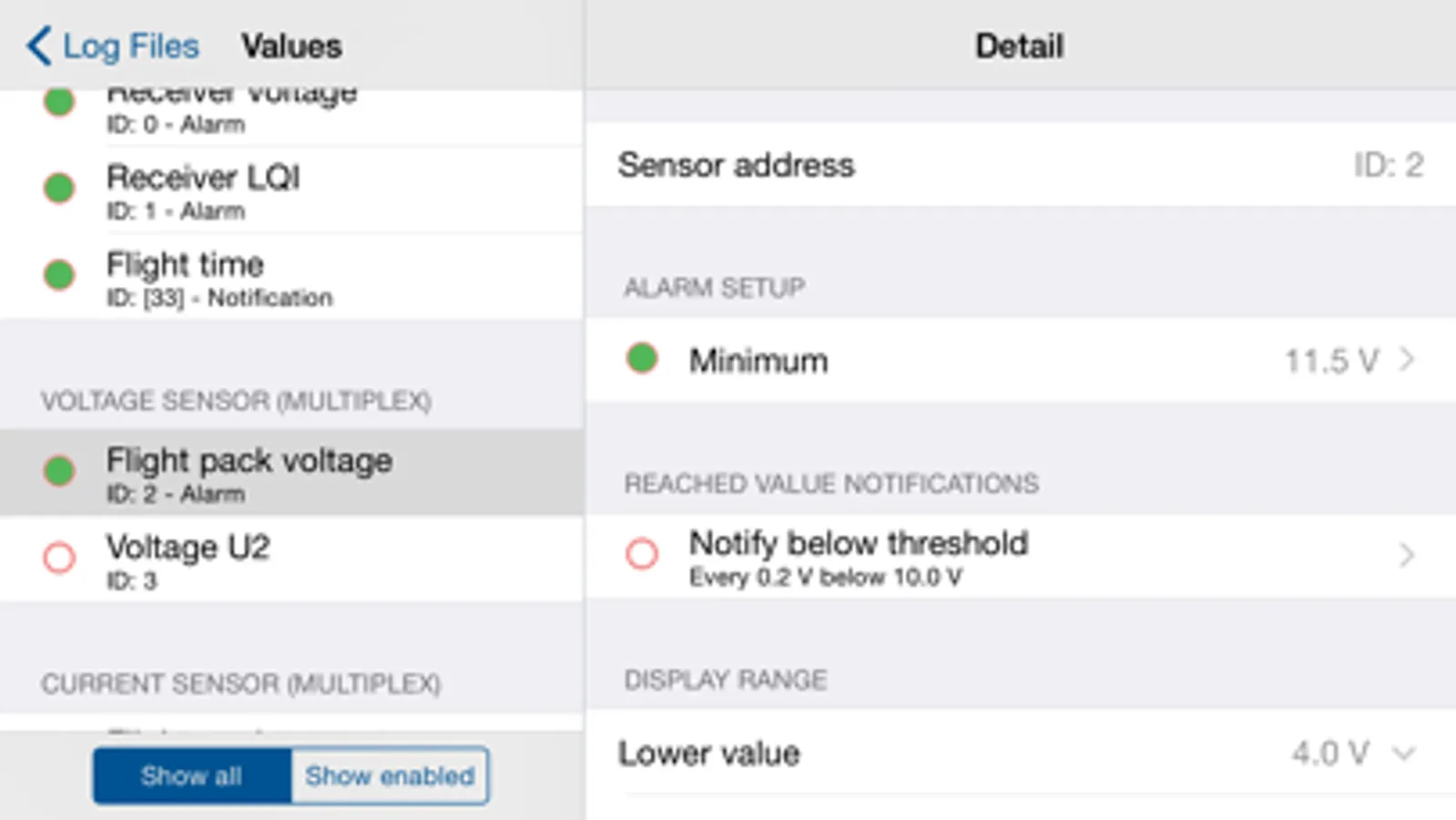Switch to the Show all segment
The height and width of the screenshot is (820, 1456).
191,775
